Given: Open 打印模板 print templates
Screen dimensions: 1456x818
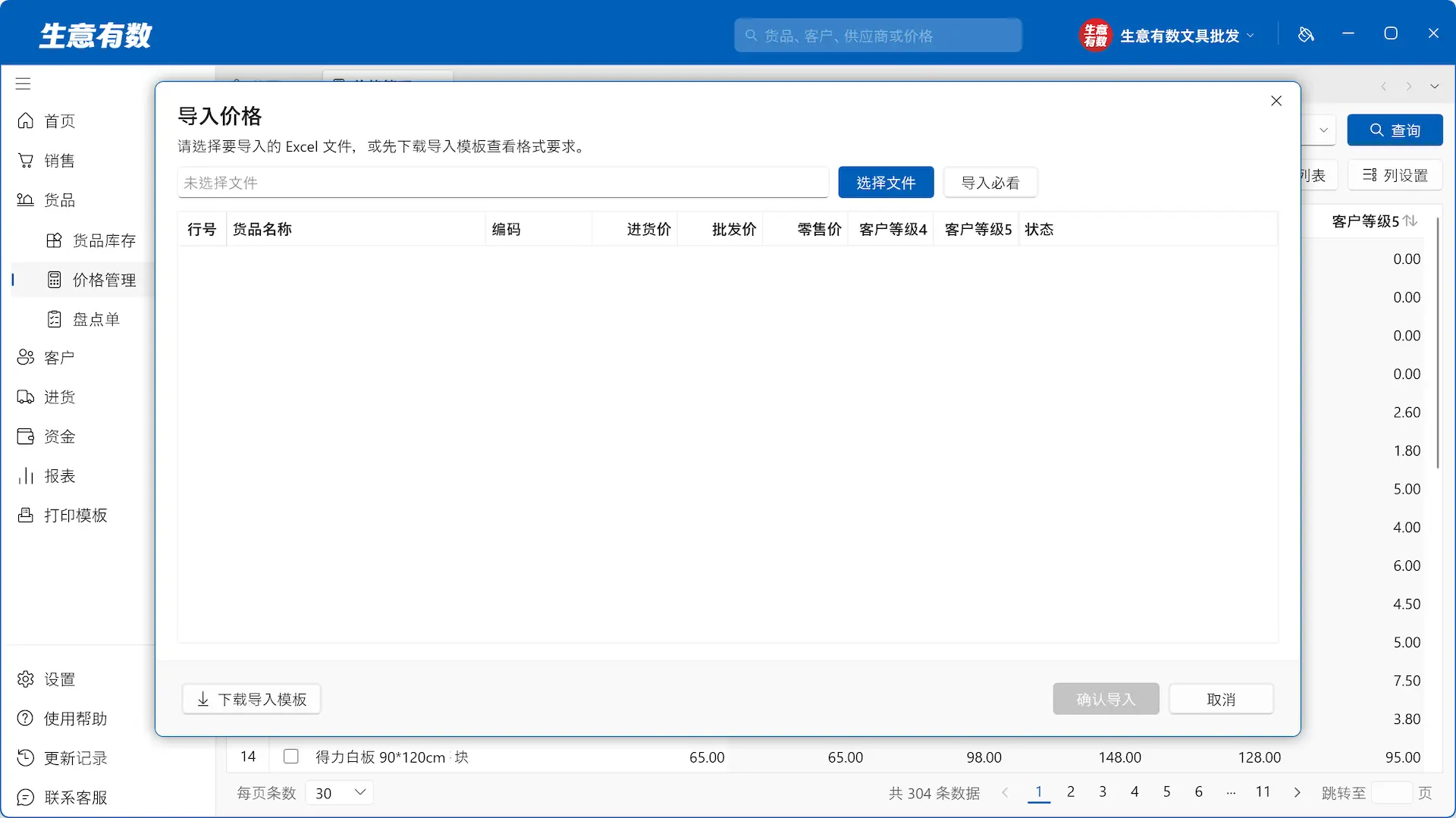Looking at the screenshot, I should (x=76, y=516).
